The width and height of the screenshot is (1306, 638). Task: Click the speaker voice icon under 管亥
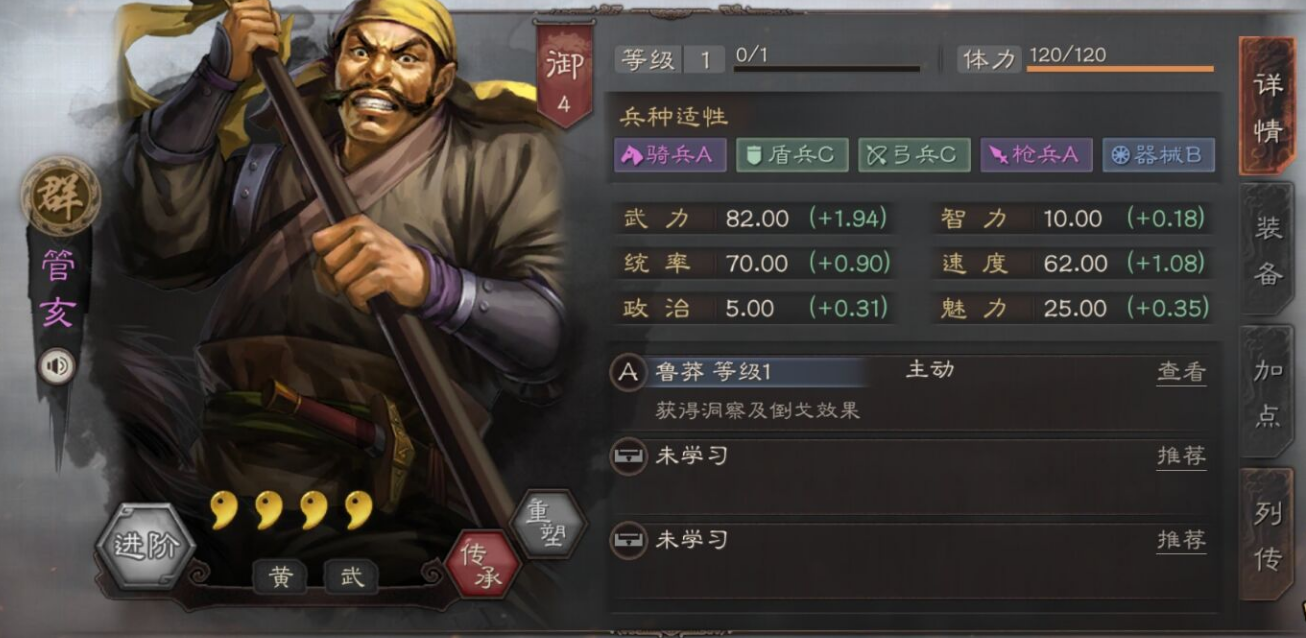[x=57, y=367]
